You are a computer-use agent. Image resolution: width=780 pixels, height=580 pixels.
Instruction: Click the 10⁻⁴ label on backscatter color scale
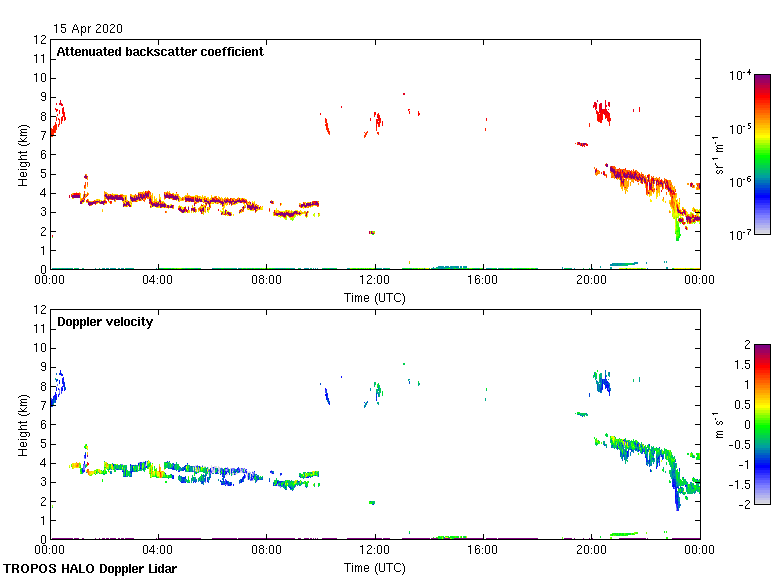740,76
